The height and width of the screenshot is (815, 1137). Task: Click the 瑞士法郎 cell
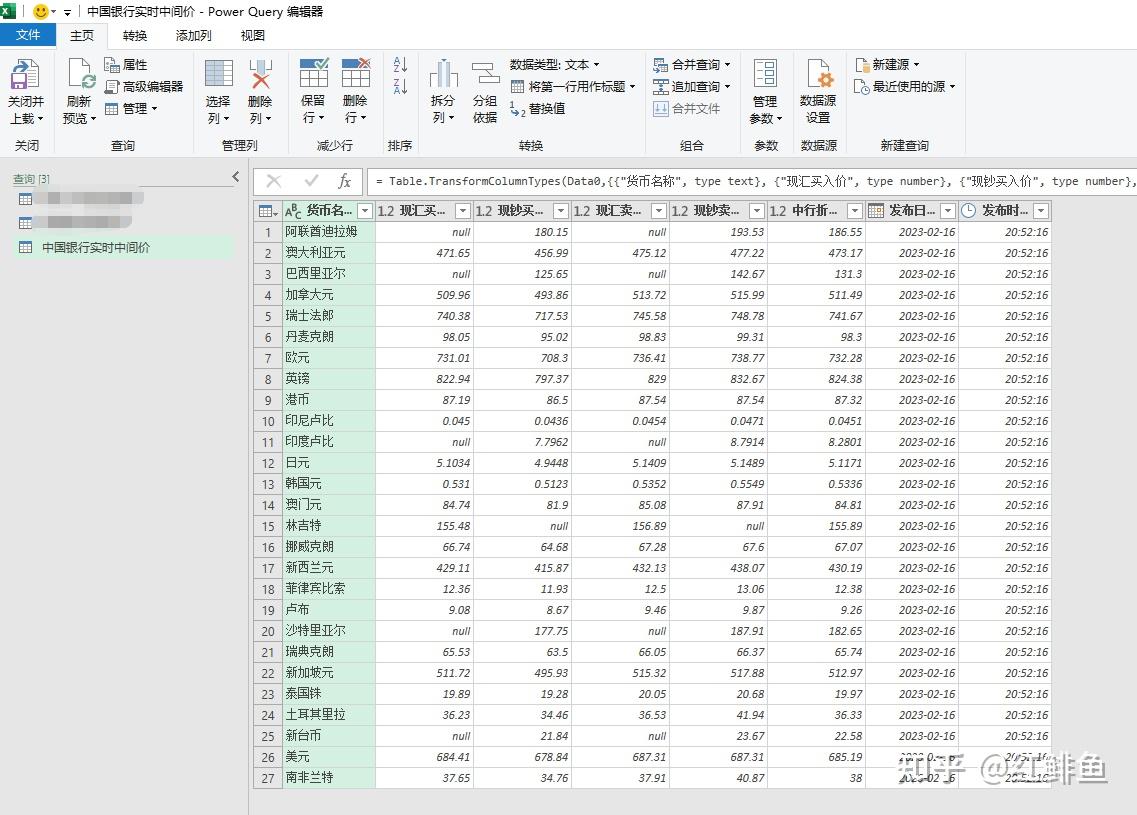[x=328, y=316]
